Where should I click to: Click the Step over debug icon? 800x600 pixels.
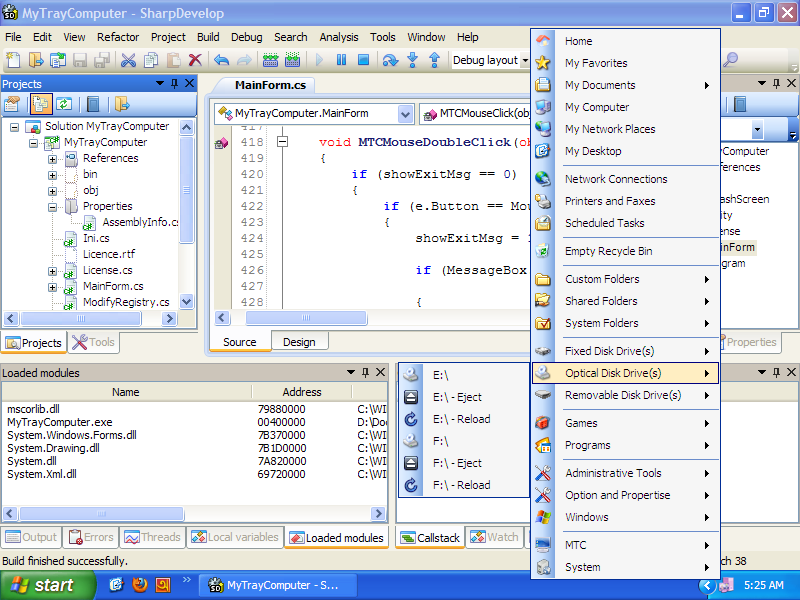point(390,60)
